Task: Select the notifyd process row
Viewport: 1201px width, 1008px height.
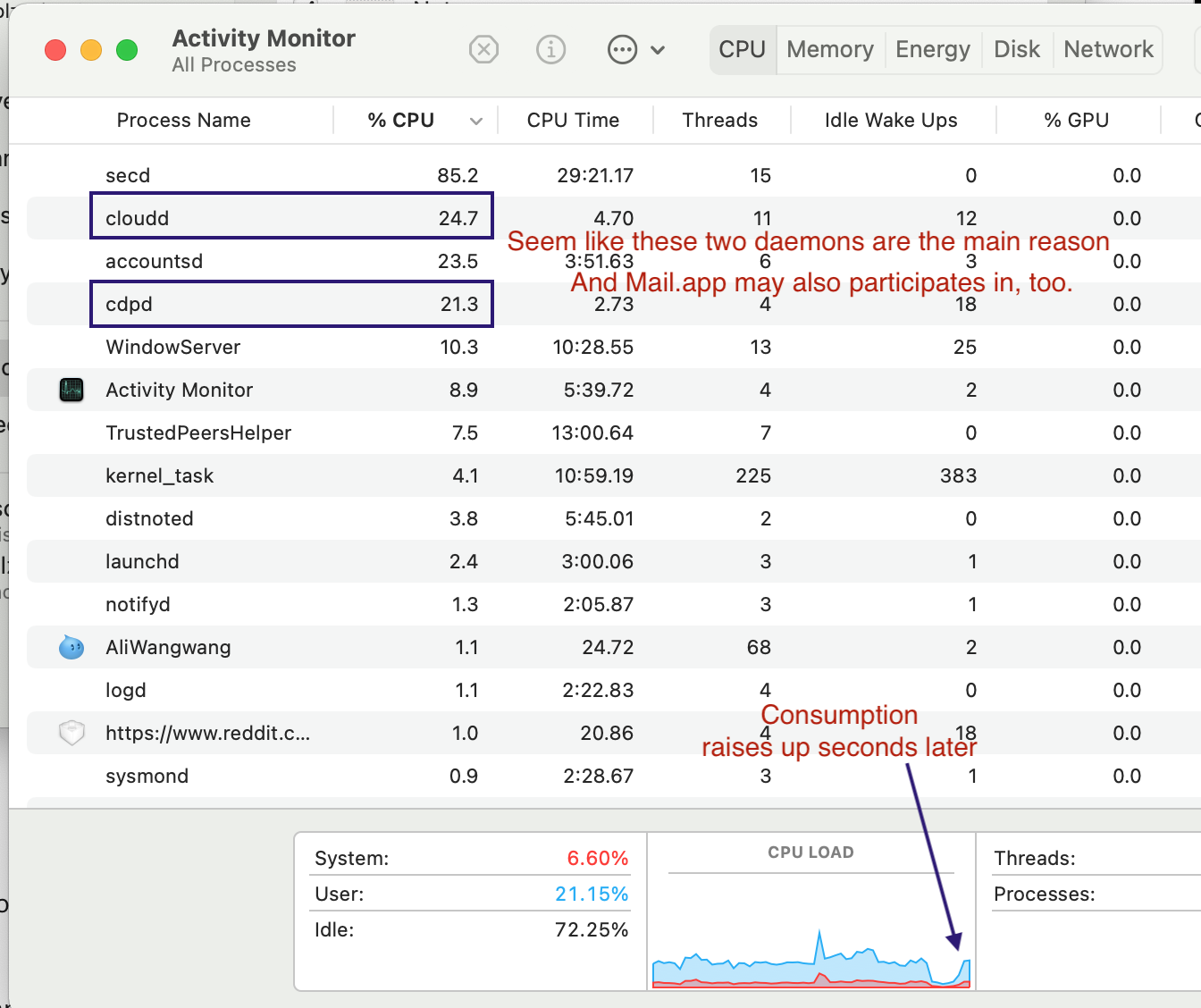Action: pos(614,604)
